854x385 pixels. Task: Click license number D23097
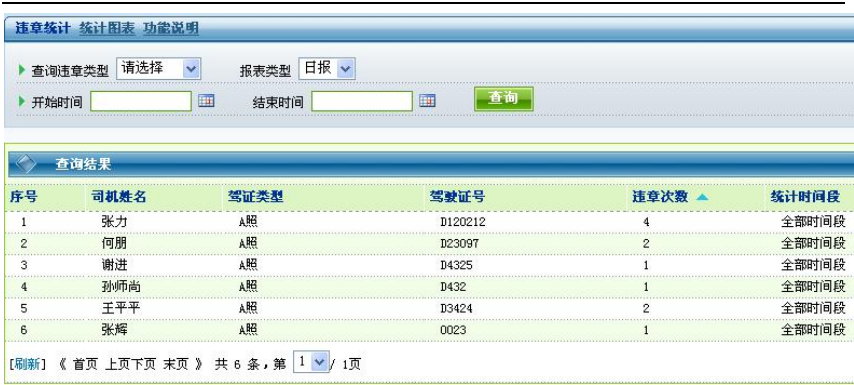[459, 244]
